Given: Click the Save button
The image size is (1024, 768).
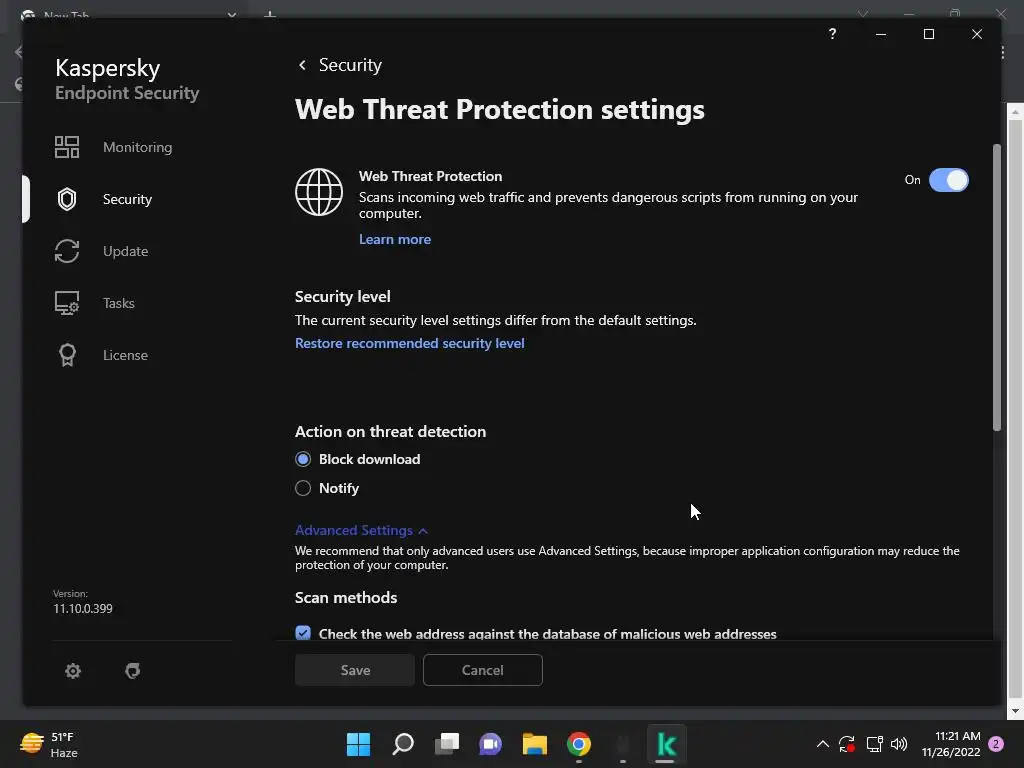Looking at the screenshot, I should (355, 670).
